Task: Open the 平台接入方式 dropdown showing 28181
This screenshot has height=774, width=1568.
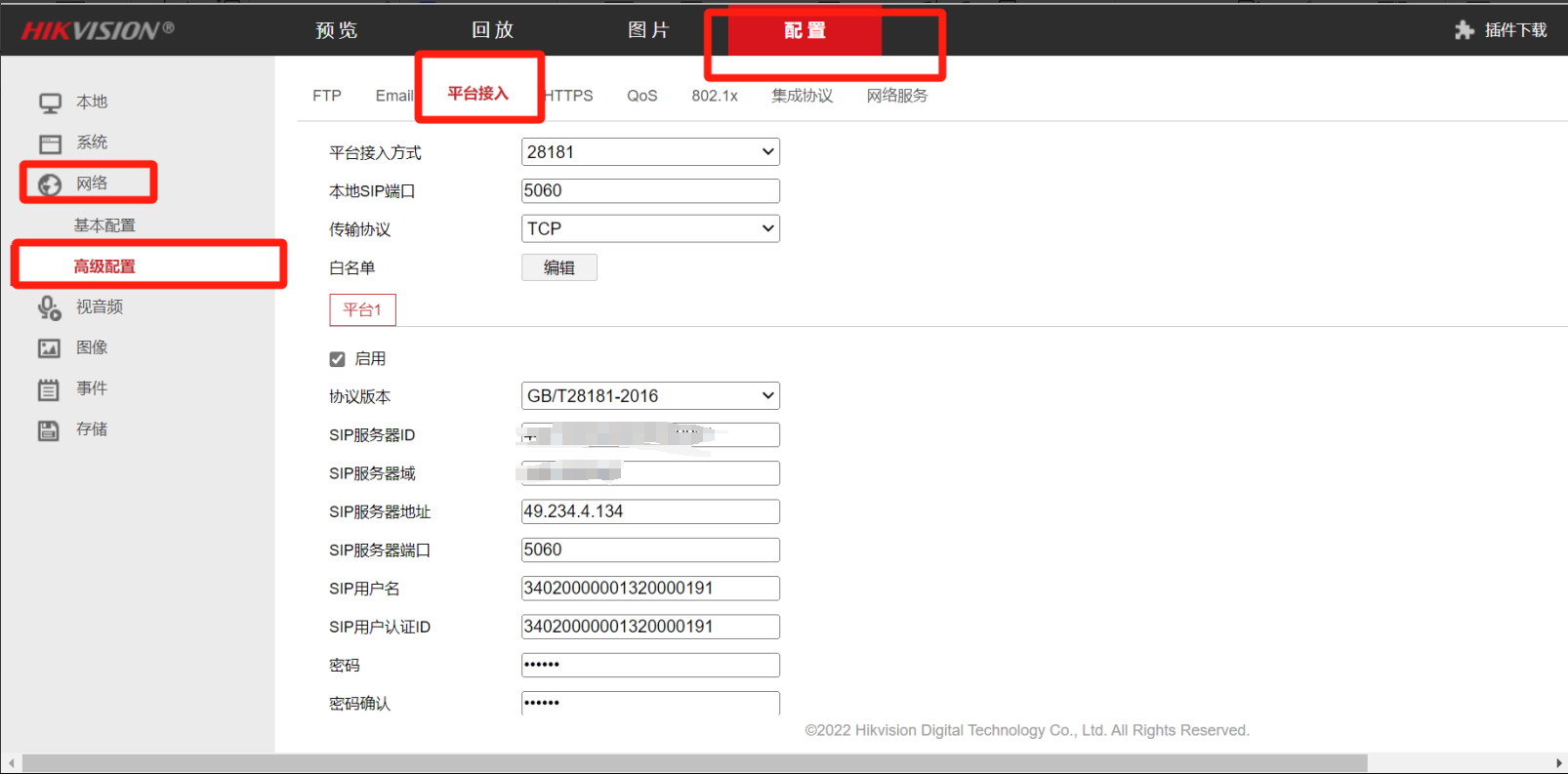Action: (x=650, y=152)
